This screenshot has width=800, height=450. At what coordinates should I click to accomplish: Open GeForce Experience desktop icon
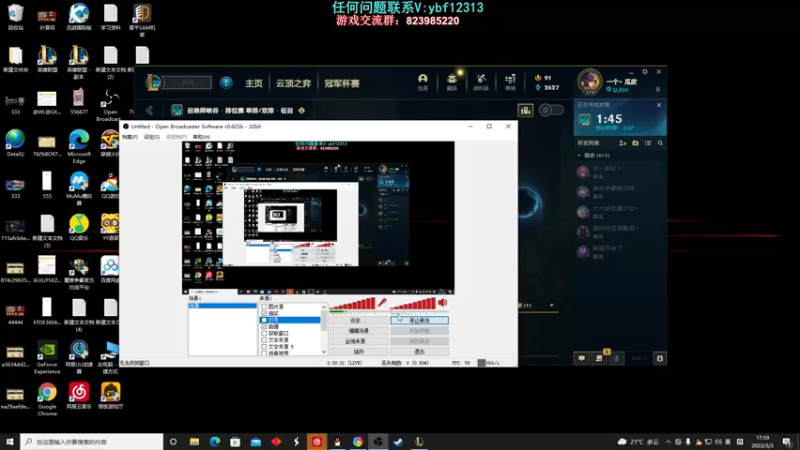[x=47, y=357]
